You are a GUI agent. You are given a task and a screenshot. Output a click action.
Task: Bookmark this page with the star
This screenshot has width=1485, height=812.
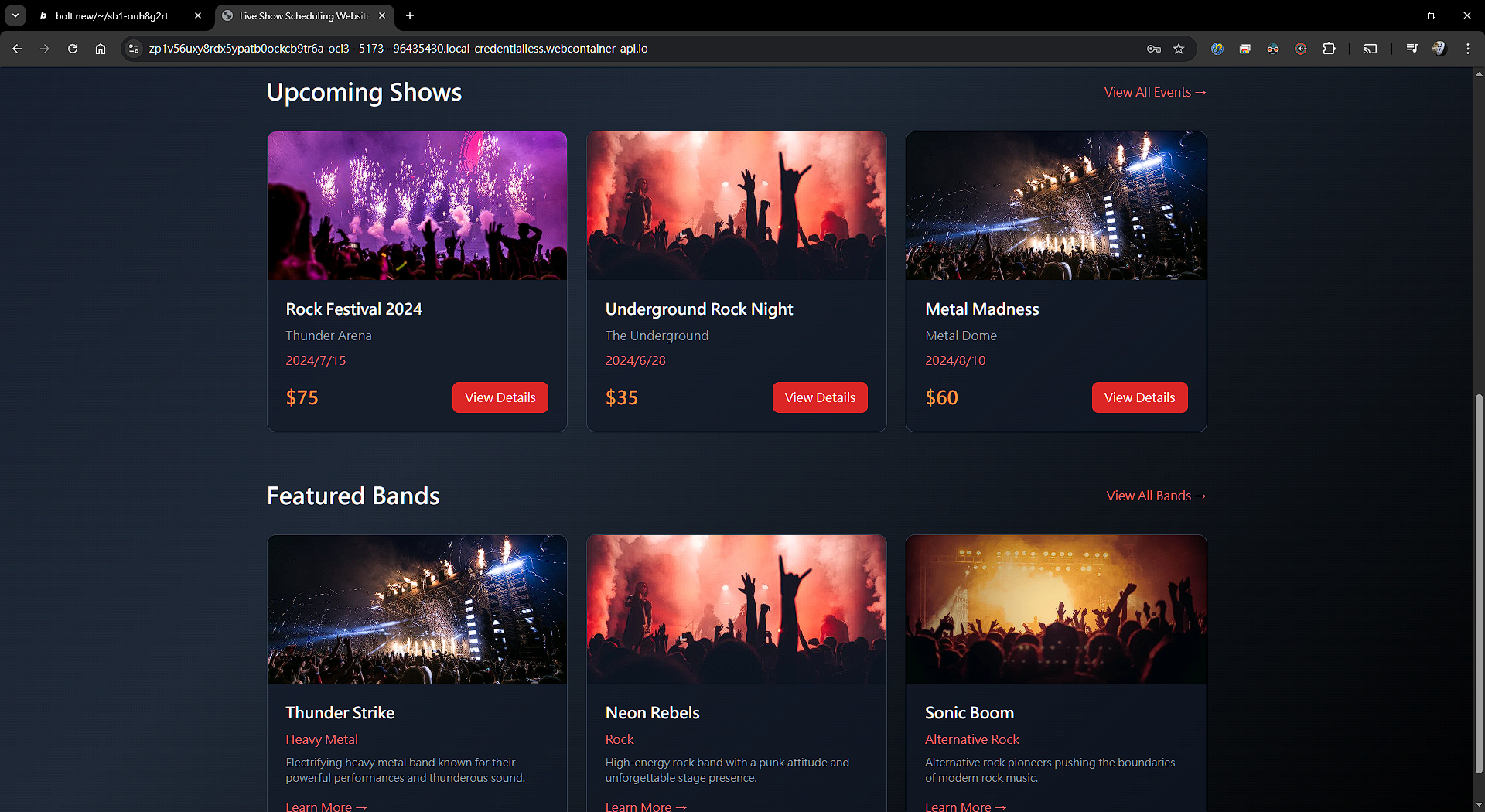click(1179, 49)
